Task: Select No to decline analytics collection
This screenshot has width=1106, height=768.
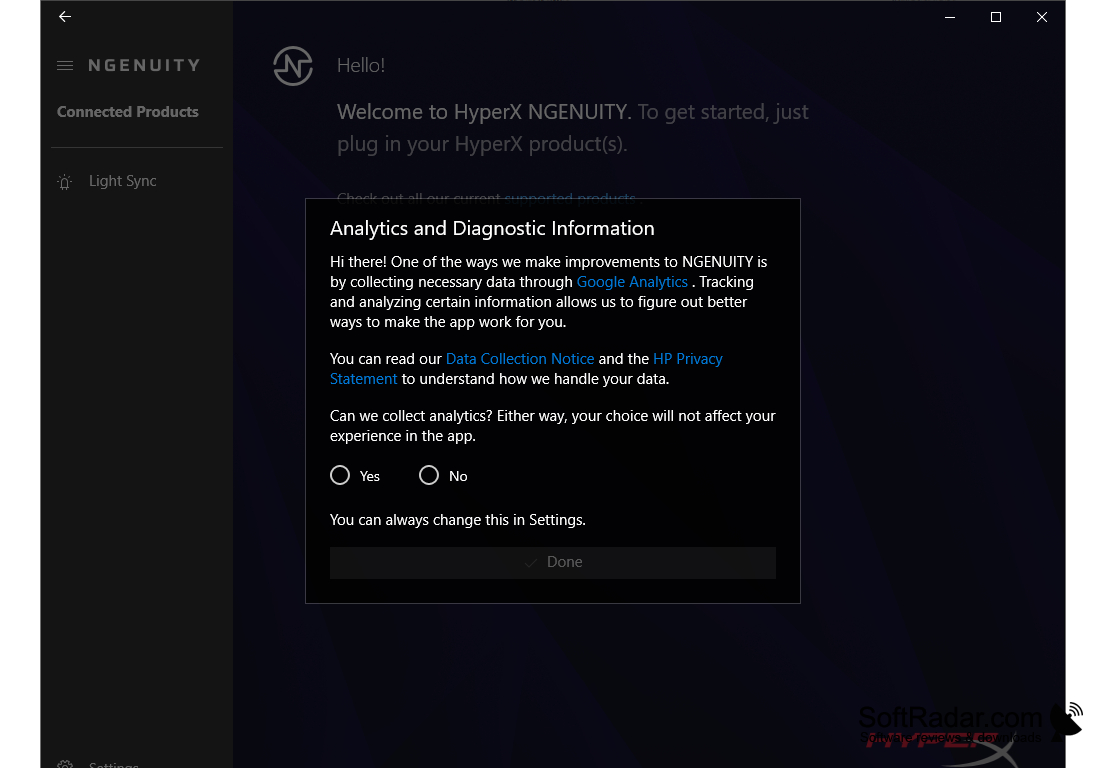Action: (429, 475)
